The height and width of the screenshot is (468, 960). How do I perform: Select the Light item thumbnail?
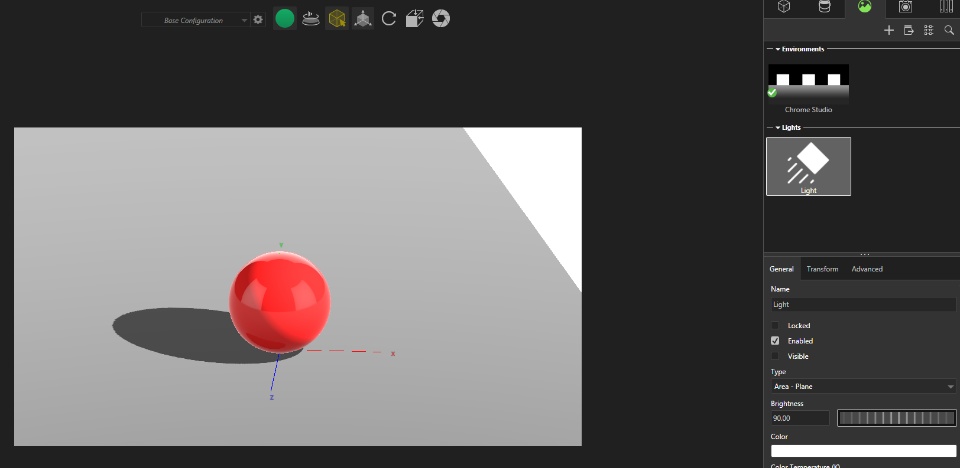pos(808,166)
